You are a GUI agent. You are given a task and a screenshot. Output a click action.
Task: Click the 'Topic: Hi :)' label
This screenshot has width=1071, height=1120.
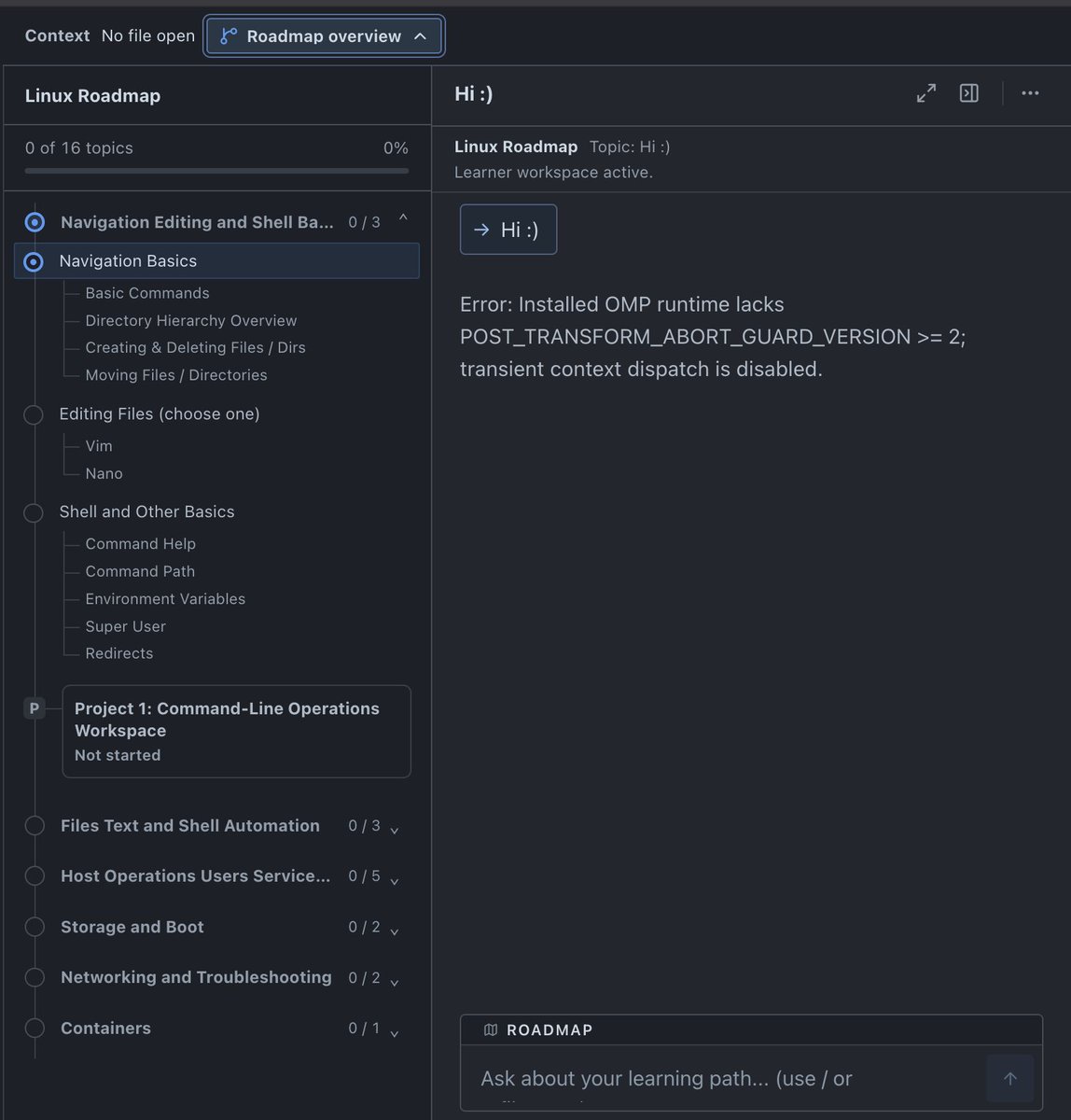point(630,147)
